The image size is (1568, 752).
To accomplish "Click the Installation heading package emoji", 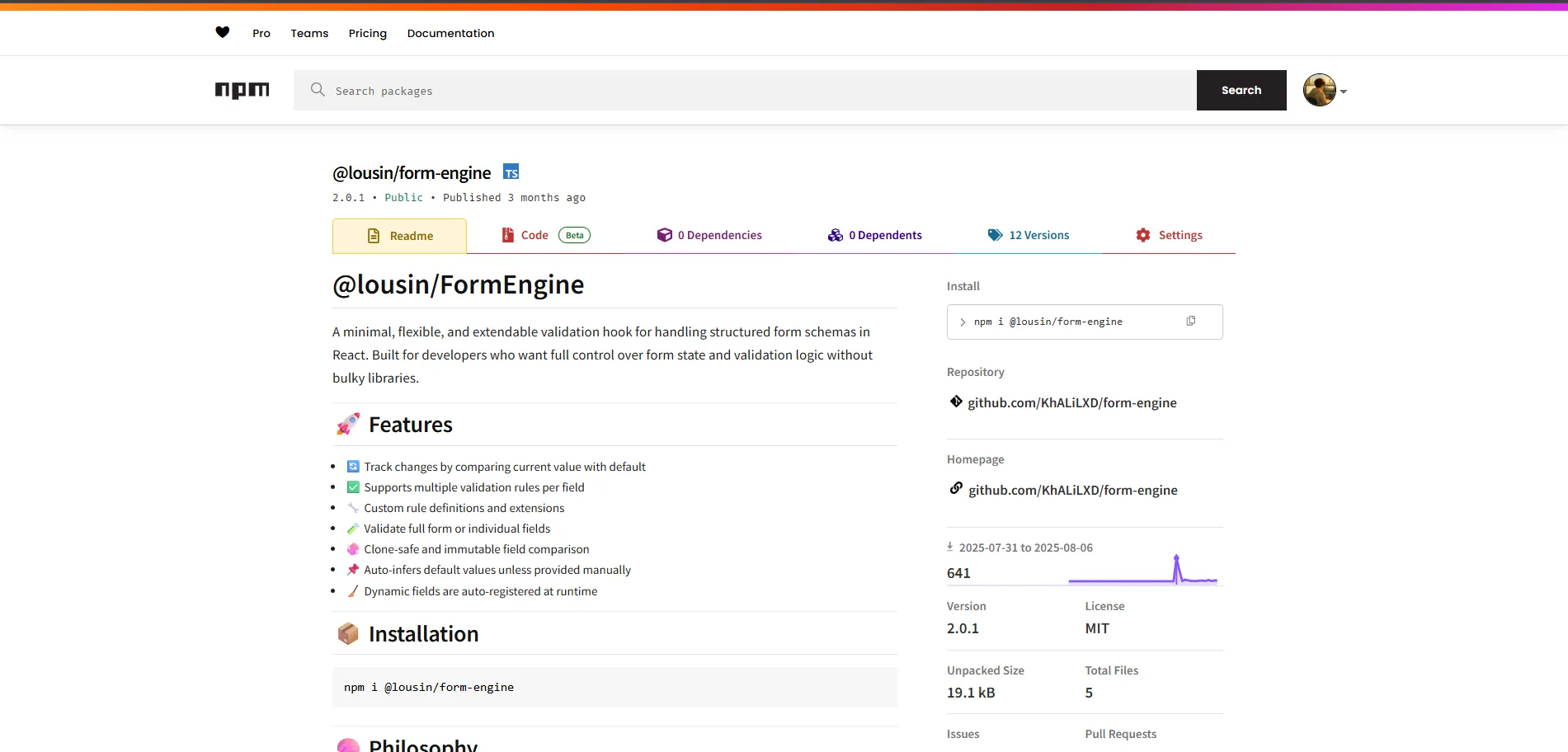I will pos(348,633).
